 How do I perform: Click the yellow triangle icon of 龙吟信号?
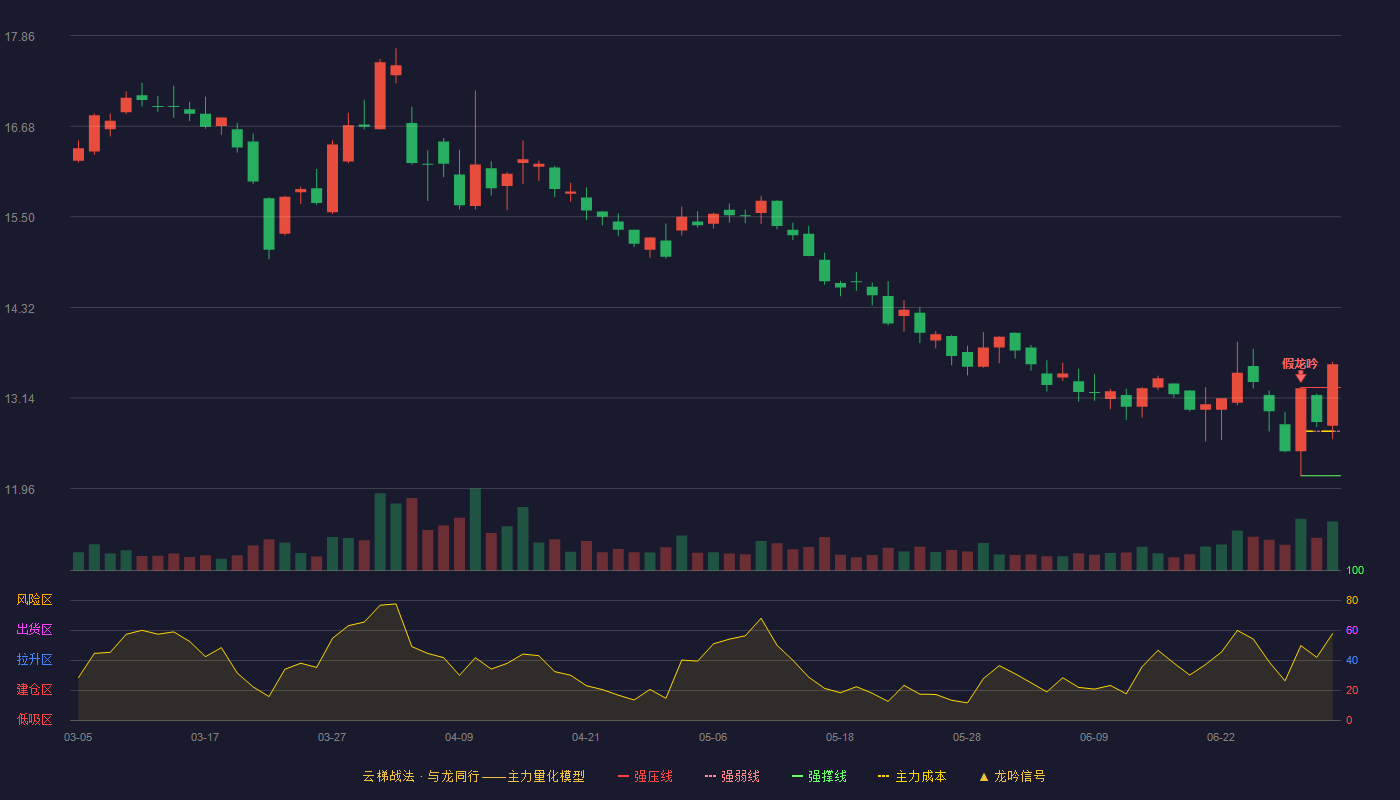pos(984,776)
